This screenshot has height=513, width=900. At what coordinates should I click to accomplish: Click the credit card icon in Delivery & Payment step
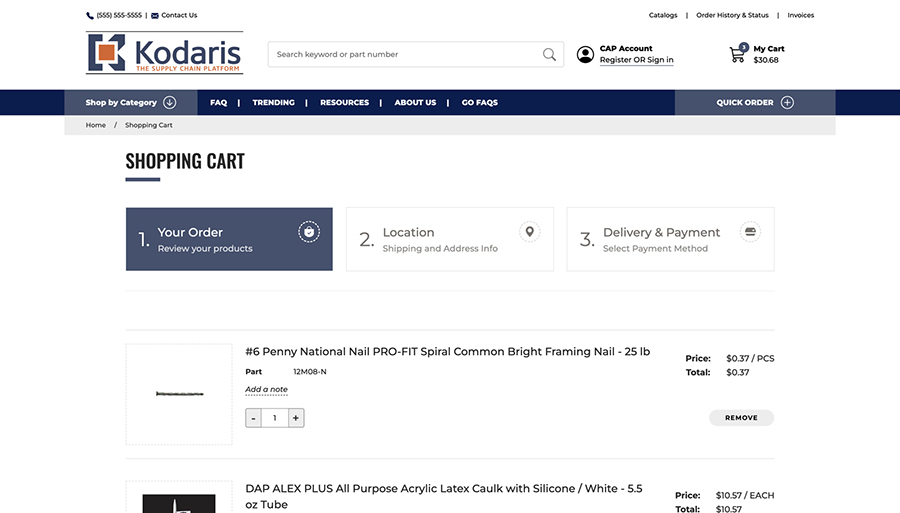[750, 232]
